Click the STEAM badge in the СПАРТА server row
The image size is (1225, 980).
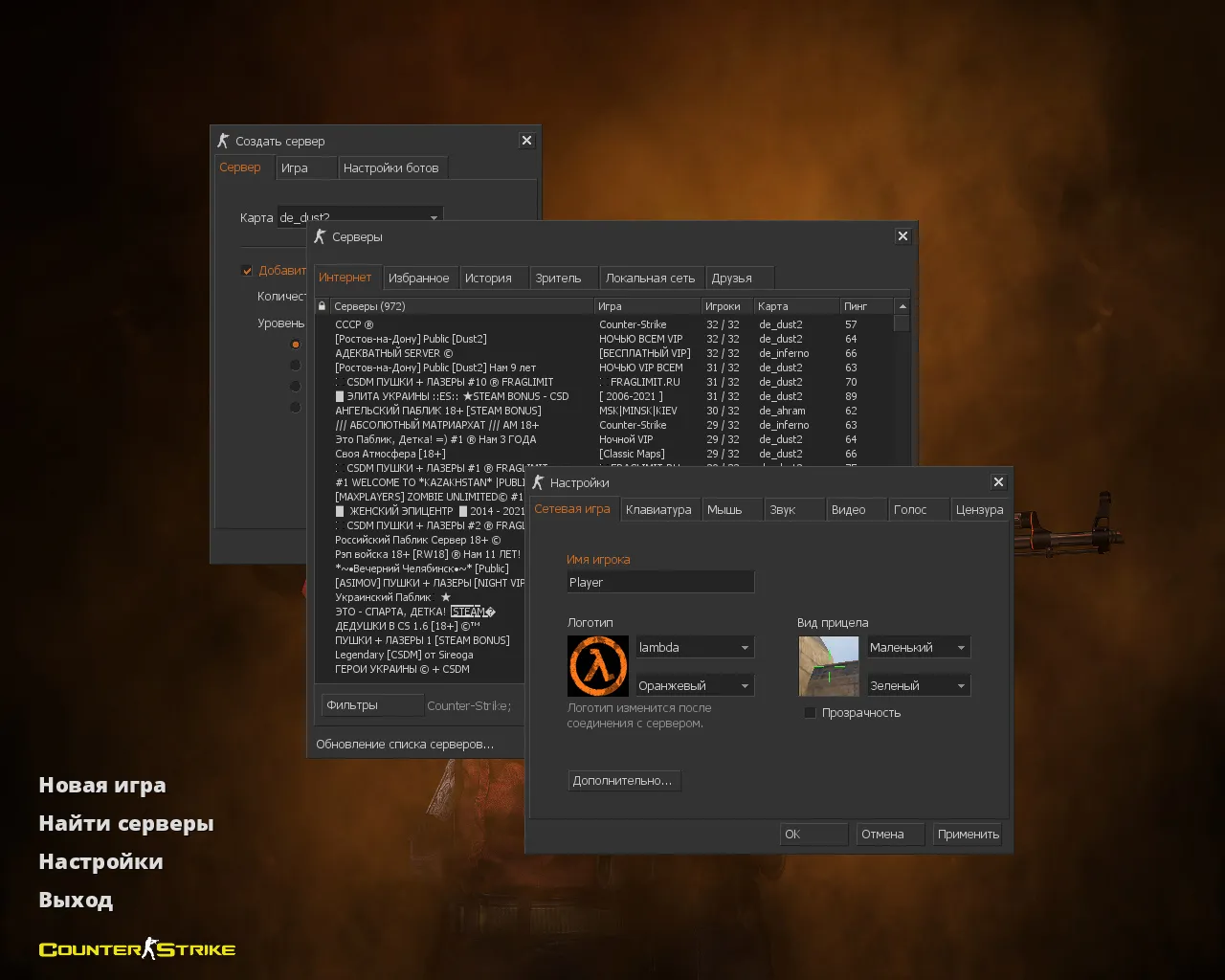pyautogui.click(x=471, y=611)
